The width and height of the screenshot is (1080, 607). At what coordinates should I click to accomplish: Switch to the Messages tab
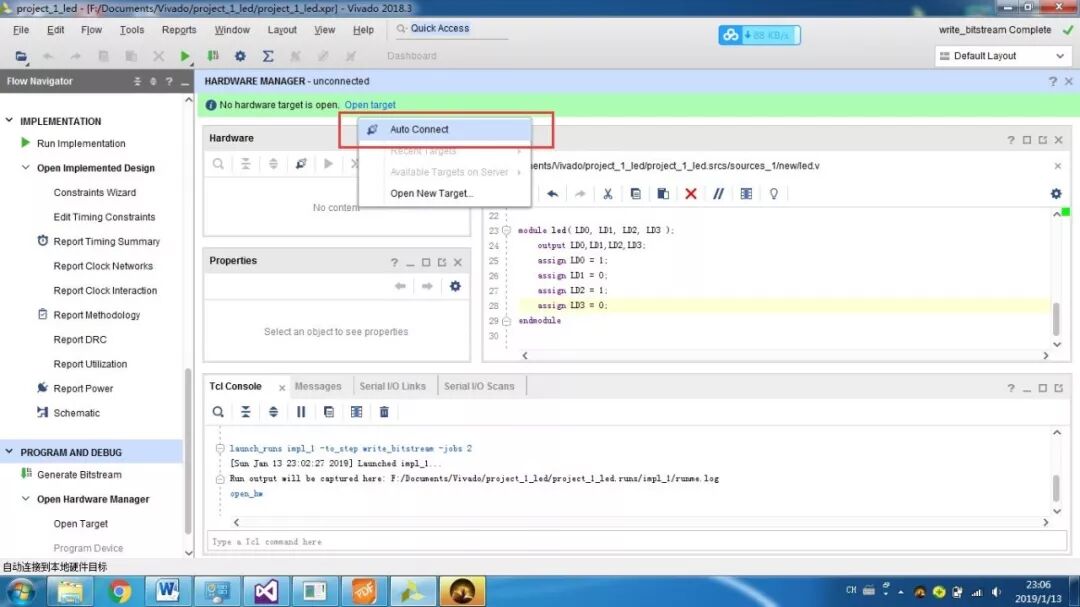(318, 387)
